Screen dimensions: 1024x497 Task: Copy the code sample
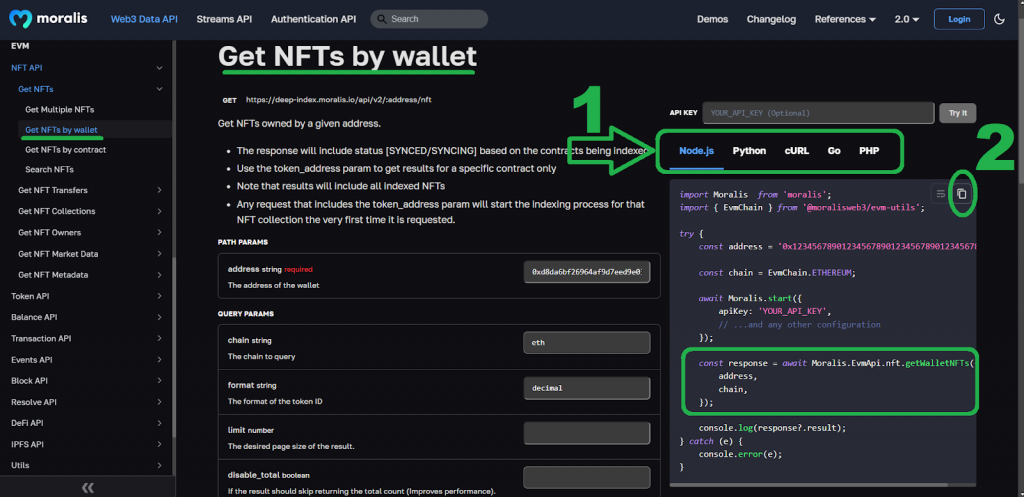tap(961, 193)
